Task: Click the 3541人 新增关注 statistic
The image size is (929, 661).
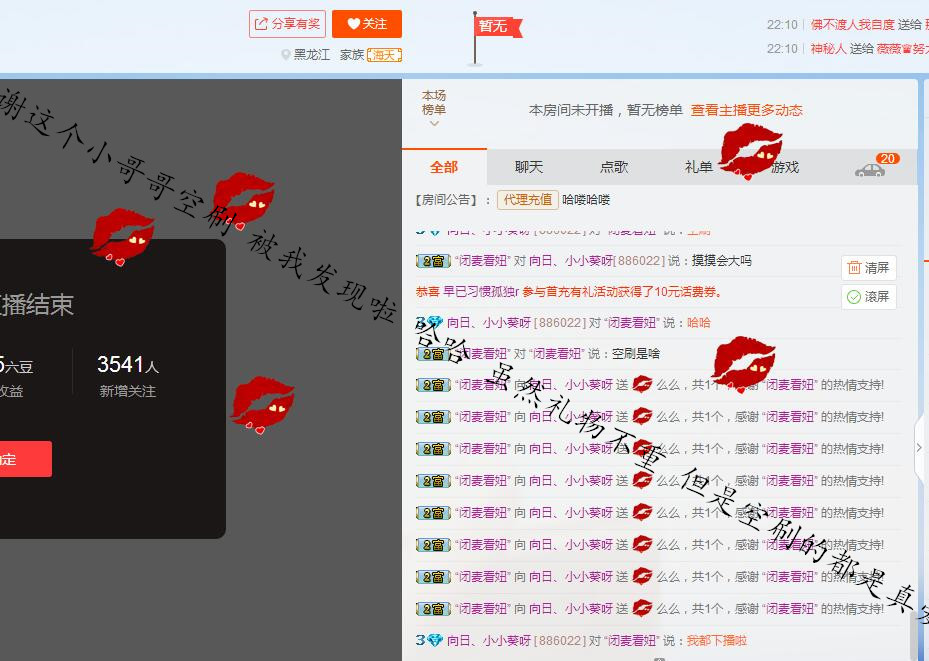Action: pyautogui.click(x=128, y=375)
